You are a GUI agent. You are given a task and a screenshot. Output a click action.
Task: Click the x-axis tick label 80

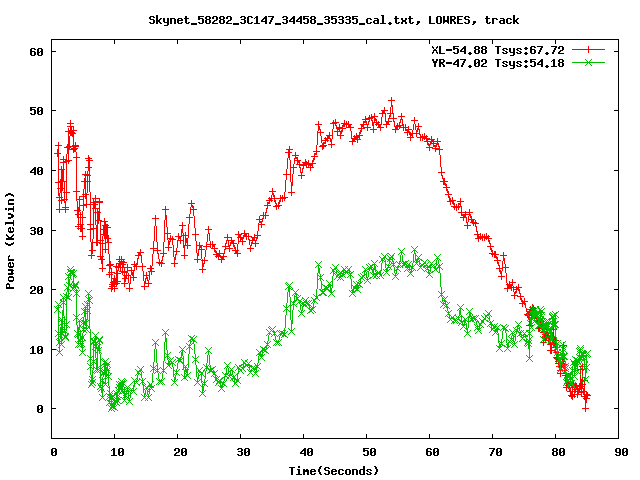point(558,452)
